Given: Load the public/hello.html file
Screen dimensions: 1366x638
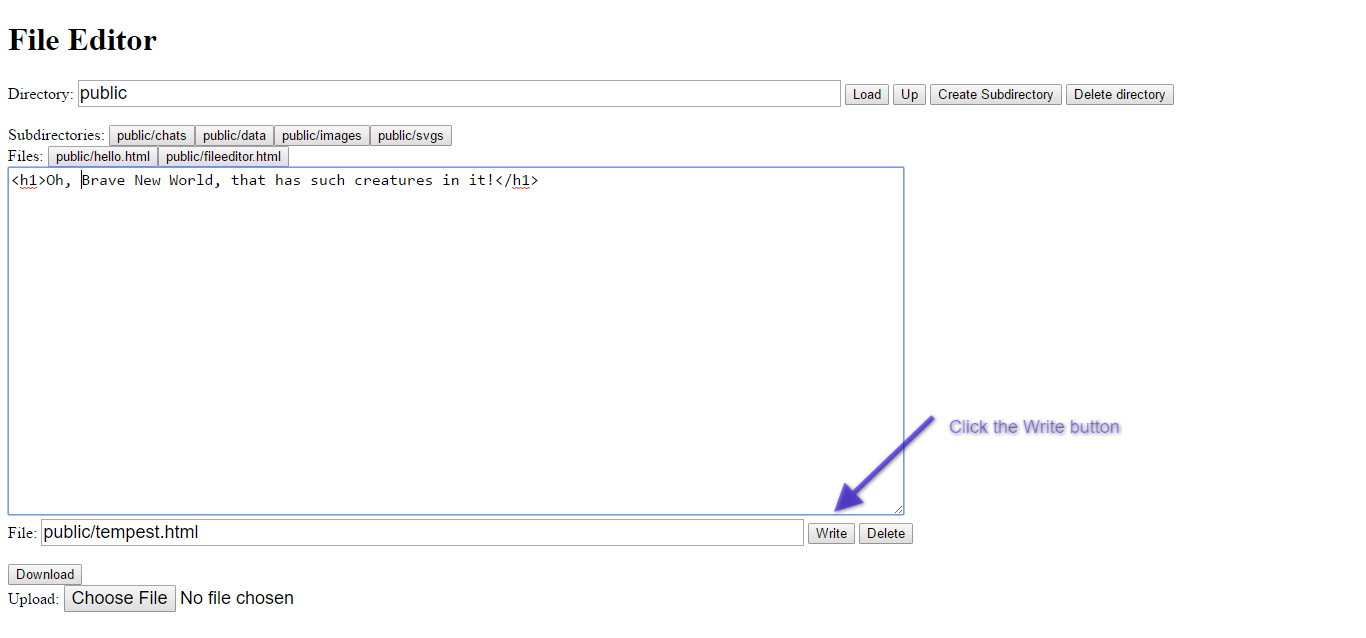Looking at the screenshot, I should pos(103,156).
